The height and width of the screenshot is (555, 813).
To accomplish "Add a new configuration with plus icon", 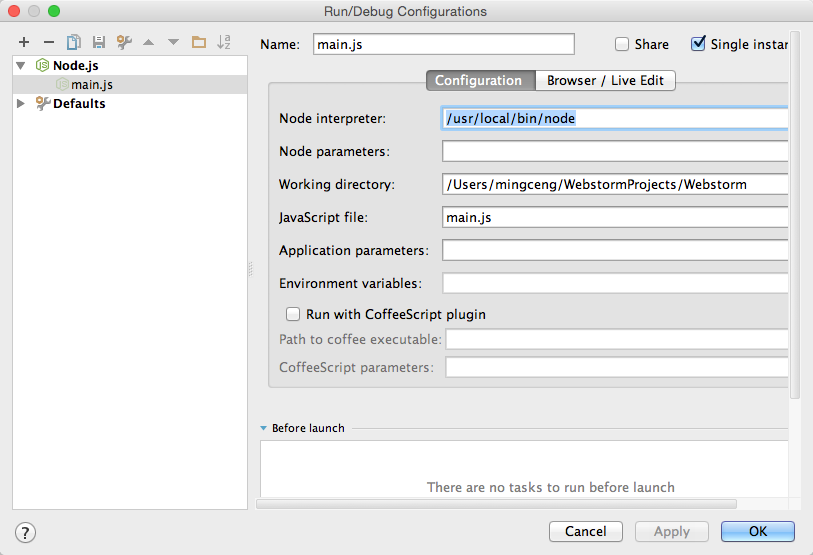I will [24, 42].
